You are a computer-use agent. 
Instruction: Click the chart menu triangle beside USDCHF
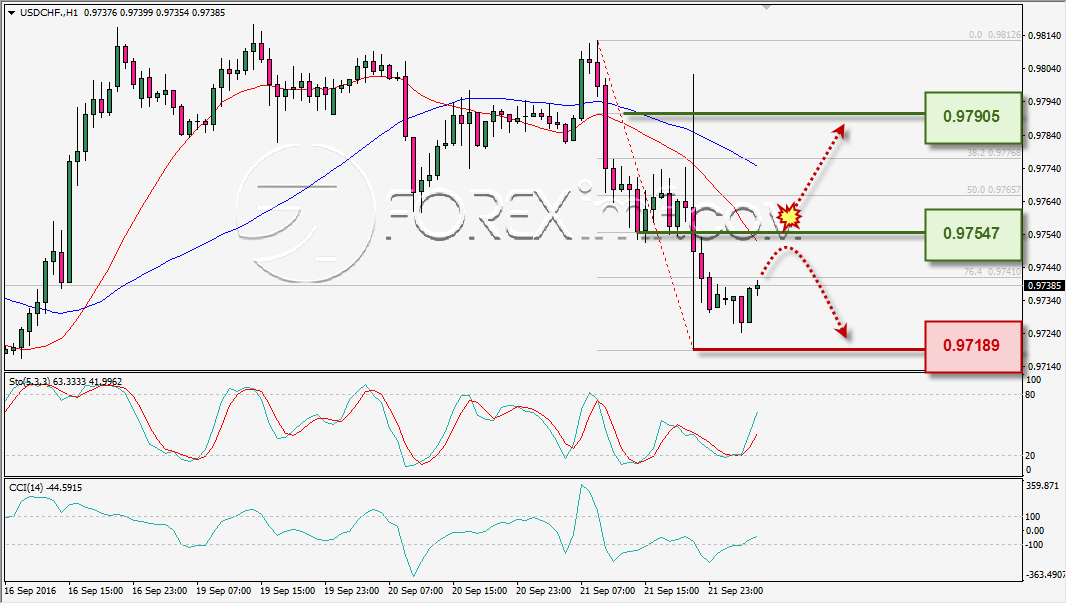tap(12, 13)
